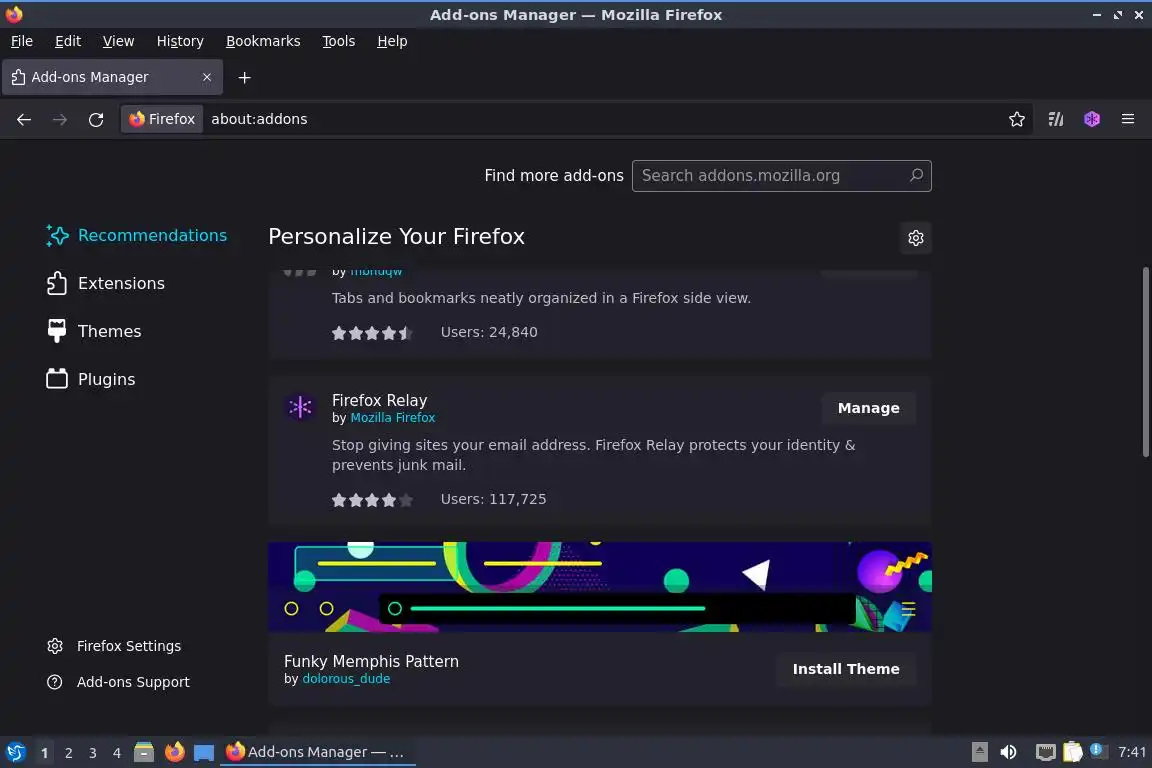Open Firefox Settings from sidebar

114,646
